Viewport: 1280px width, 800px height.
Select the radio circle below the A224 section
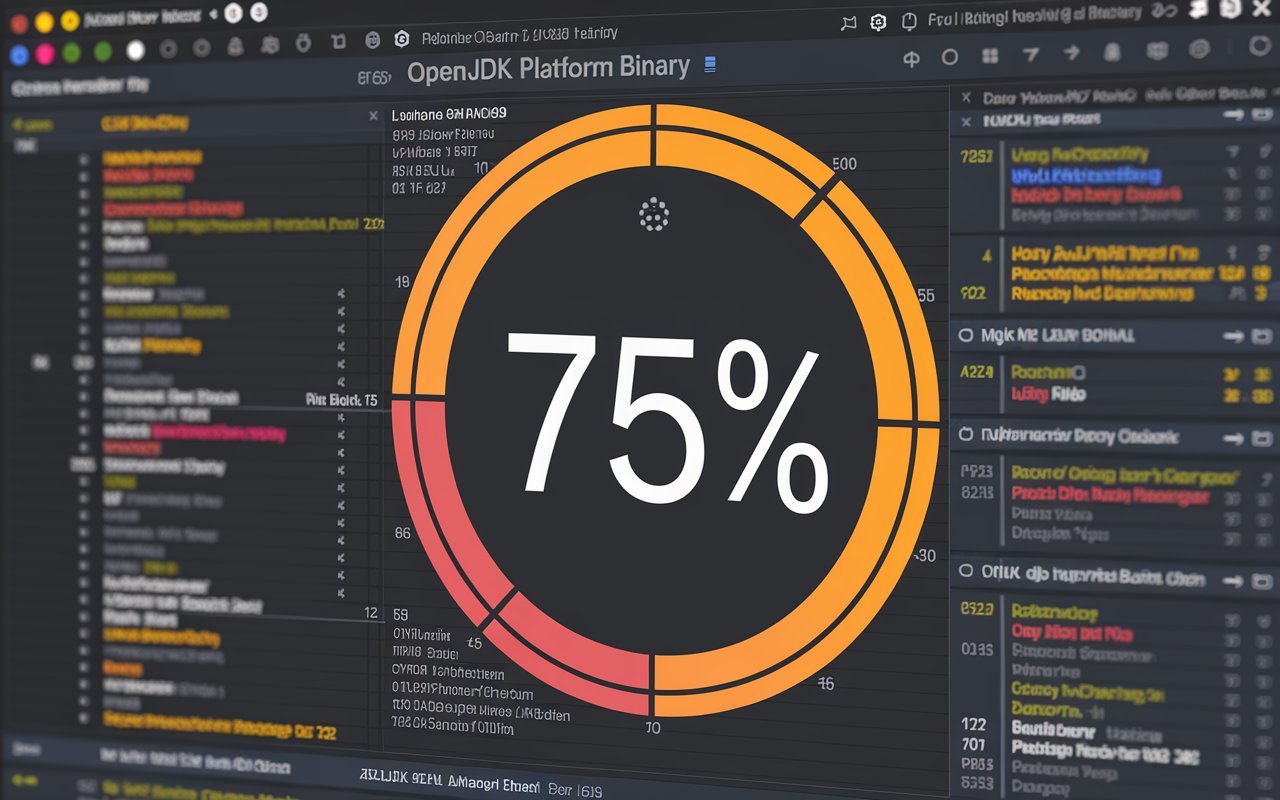click(966, 434)
